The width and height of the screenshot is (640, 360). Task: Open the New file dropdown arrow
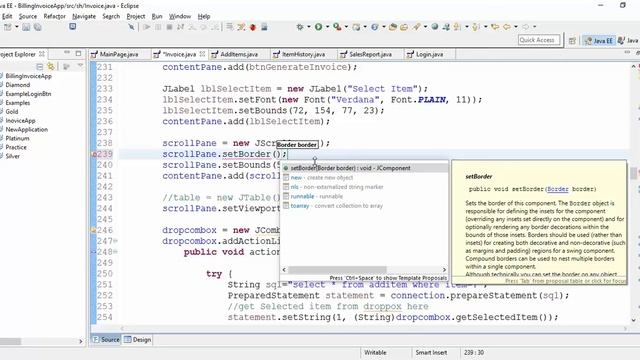tap(17, 27)
